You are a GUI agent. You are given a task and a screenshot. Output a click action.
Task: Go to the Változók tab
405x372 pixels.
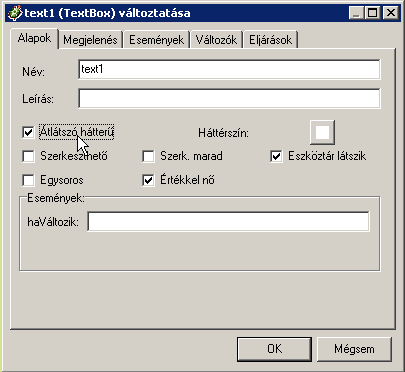click(216, 40)
